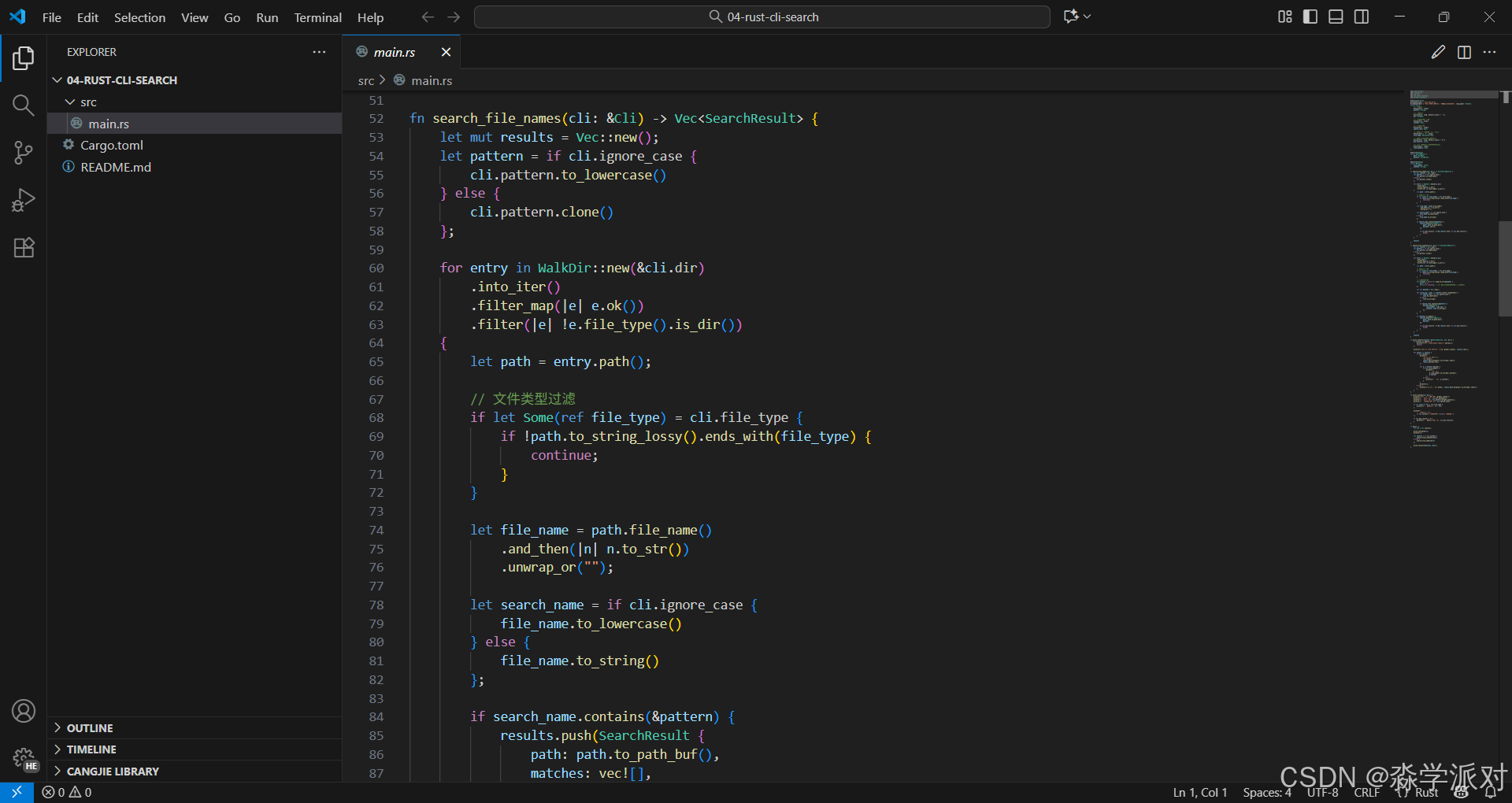1512x803 pixels.
Task: Click the 04-rust-cli-search command center search box
Action: click(x=762, y=17)
